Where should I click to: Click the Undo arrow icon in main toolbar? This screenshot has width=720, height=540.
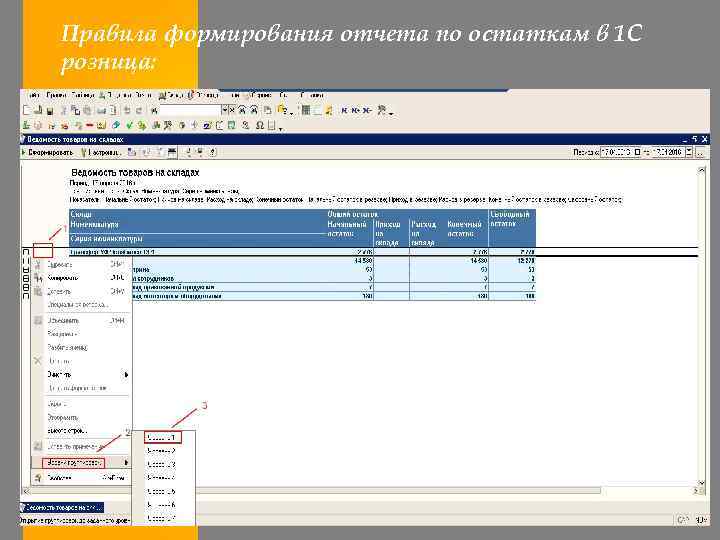127,111
